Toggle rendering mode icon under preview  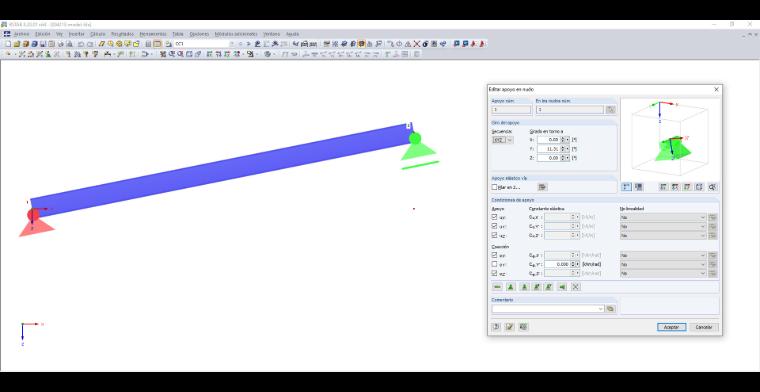pos(639,187)
